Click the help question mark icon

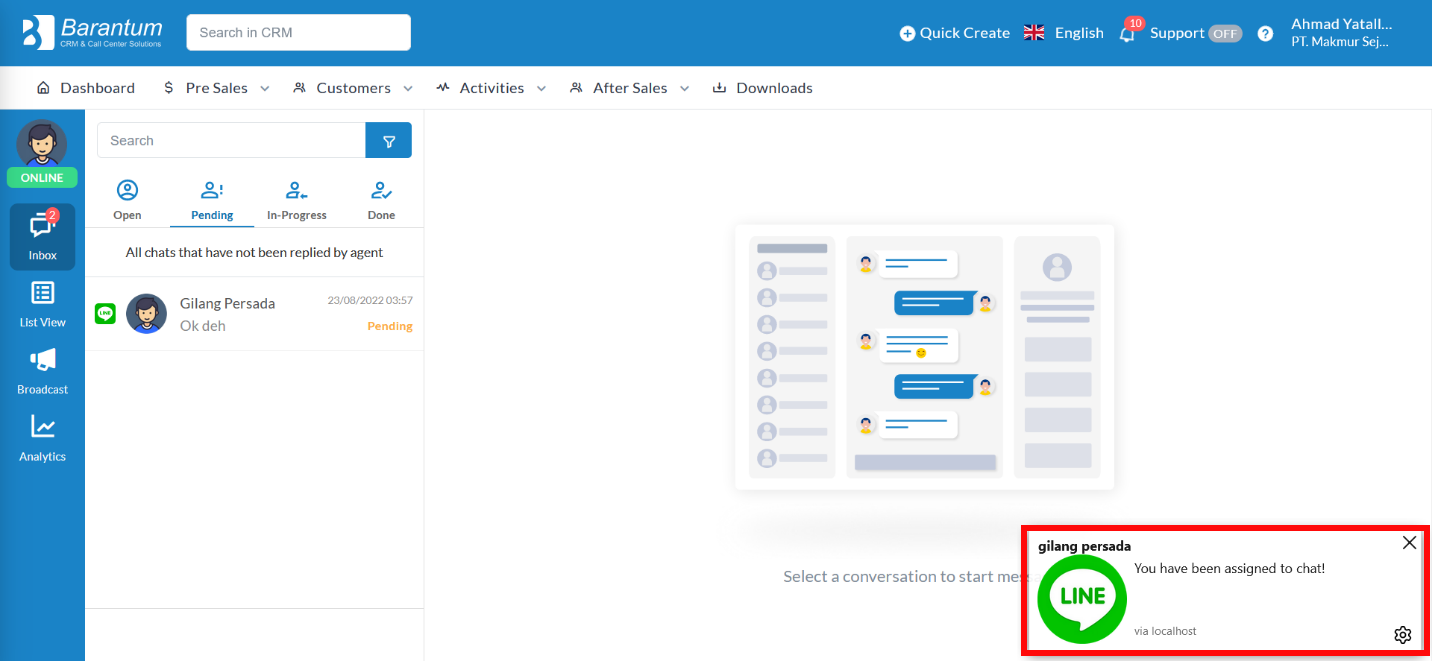(x=1265, y=33)
